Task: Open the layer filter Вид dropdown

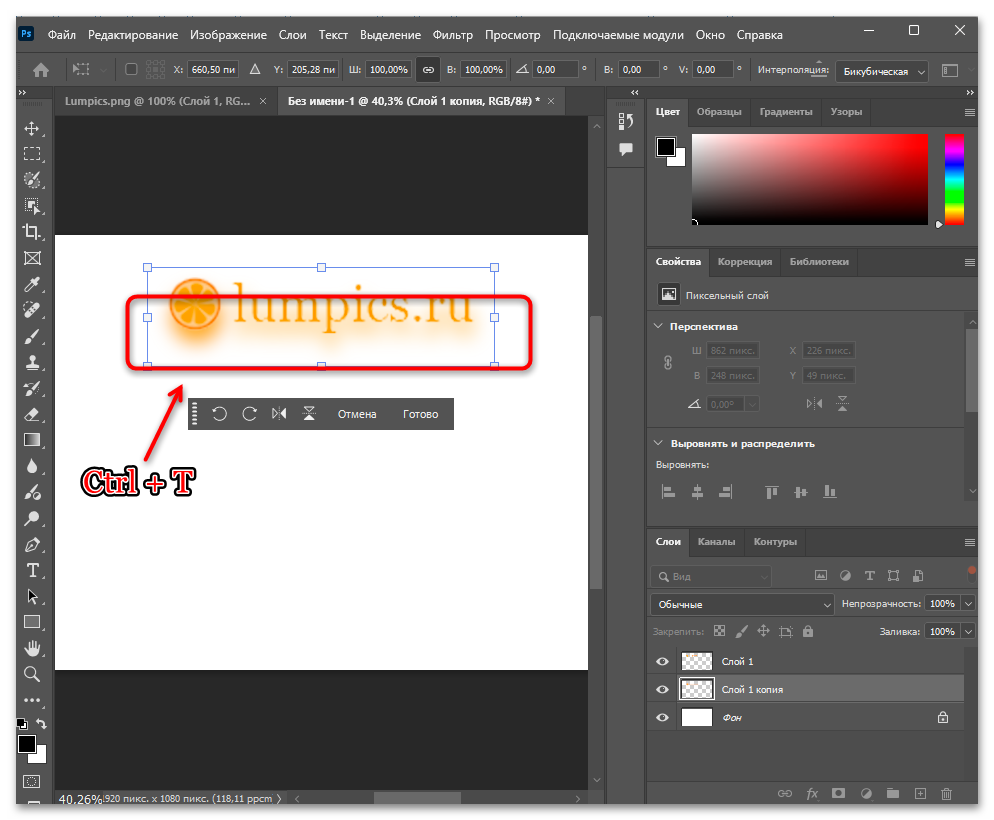Action: [711, 577]
